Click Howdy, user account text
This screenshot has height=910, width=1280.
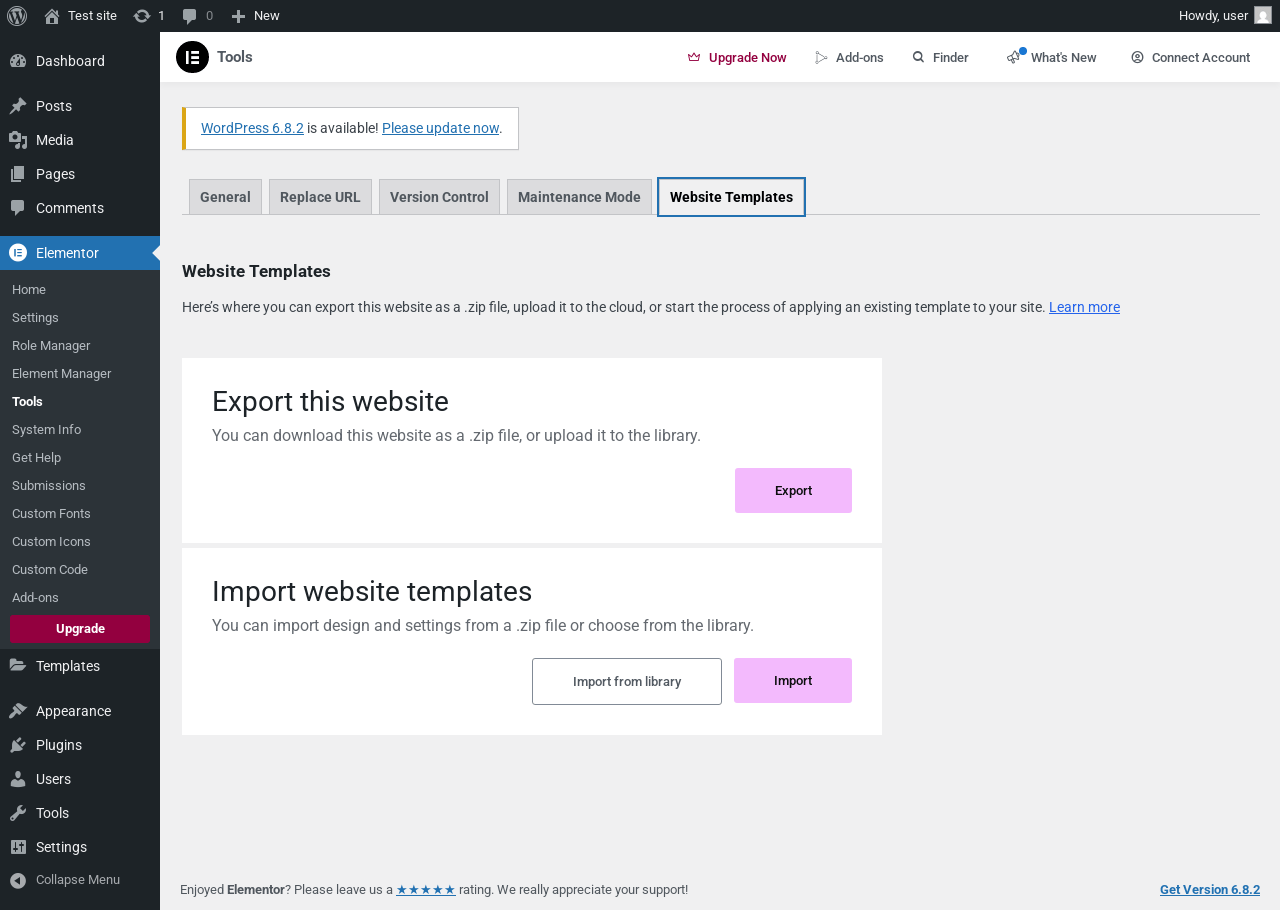pyautogui.click(x=1213, y=16)
